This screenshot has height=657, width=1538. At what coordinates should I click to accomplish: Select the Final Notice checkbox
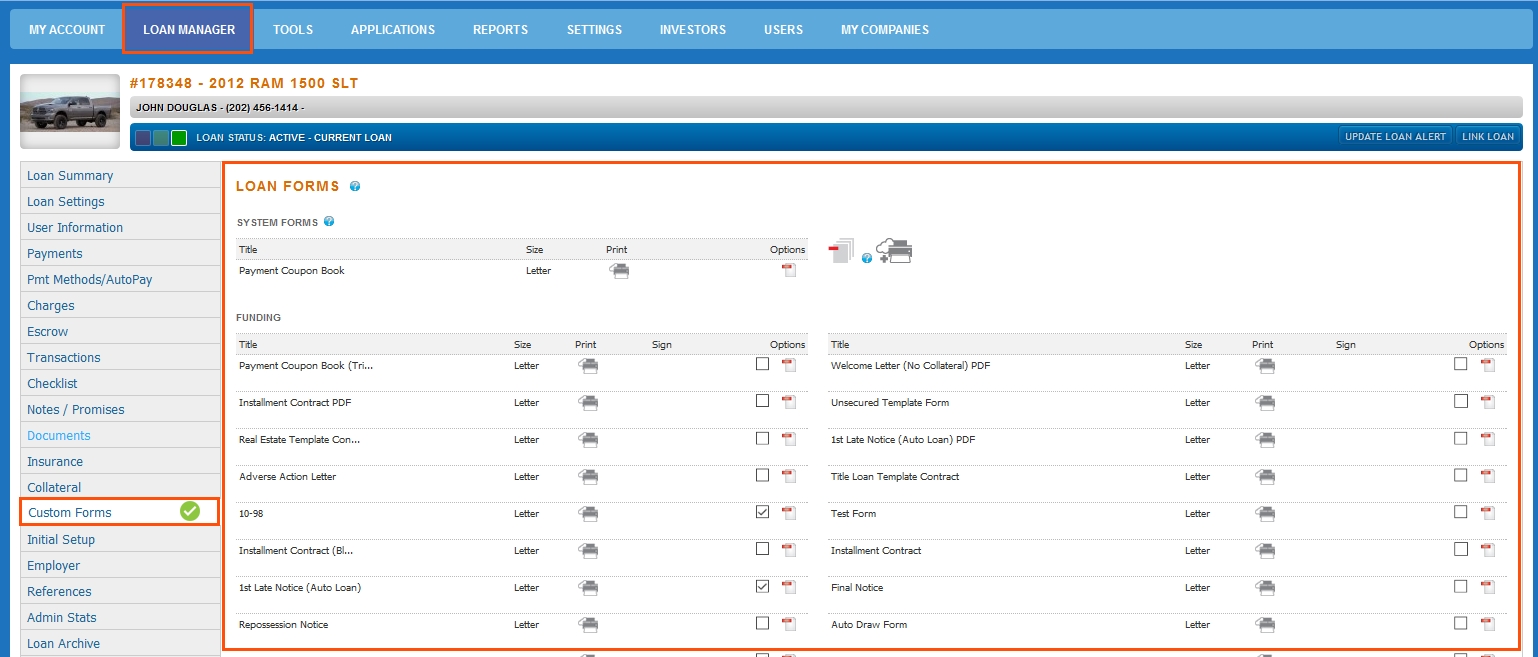coord(1461,586)
